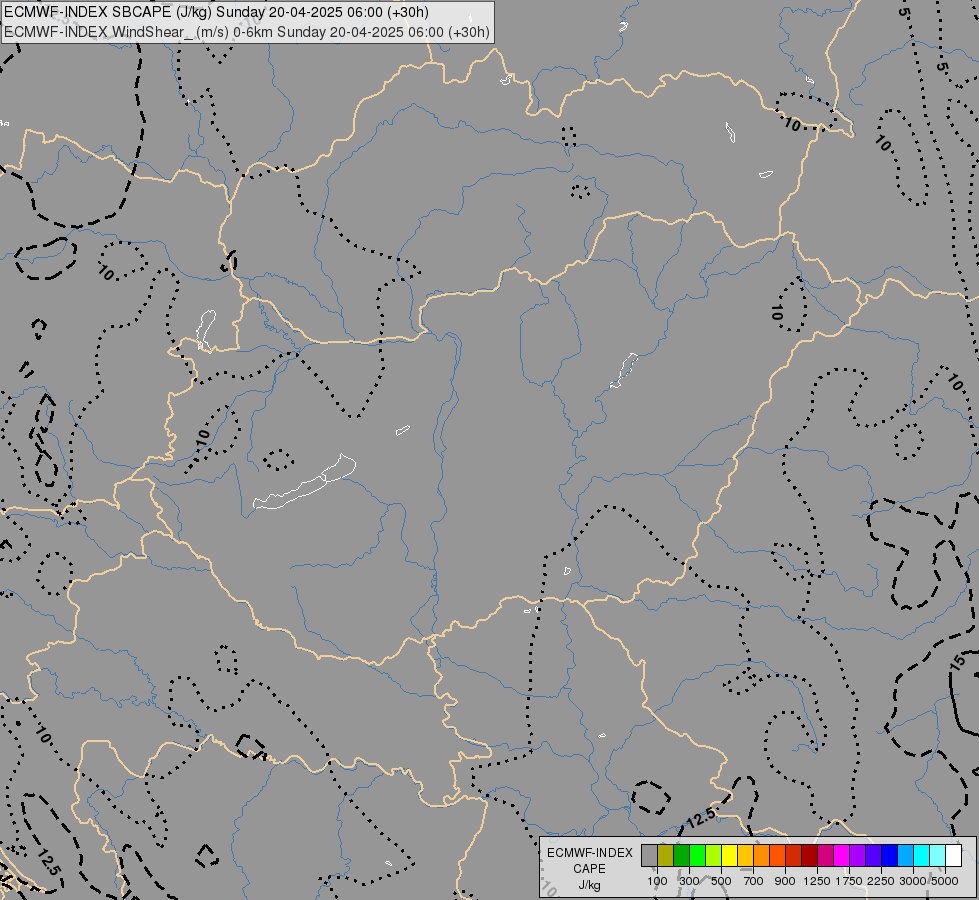979x900 pixels.
Task: Click the magenta legend swatch
Action: tap(841, 856)
